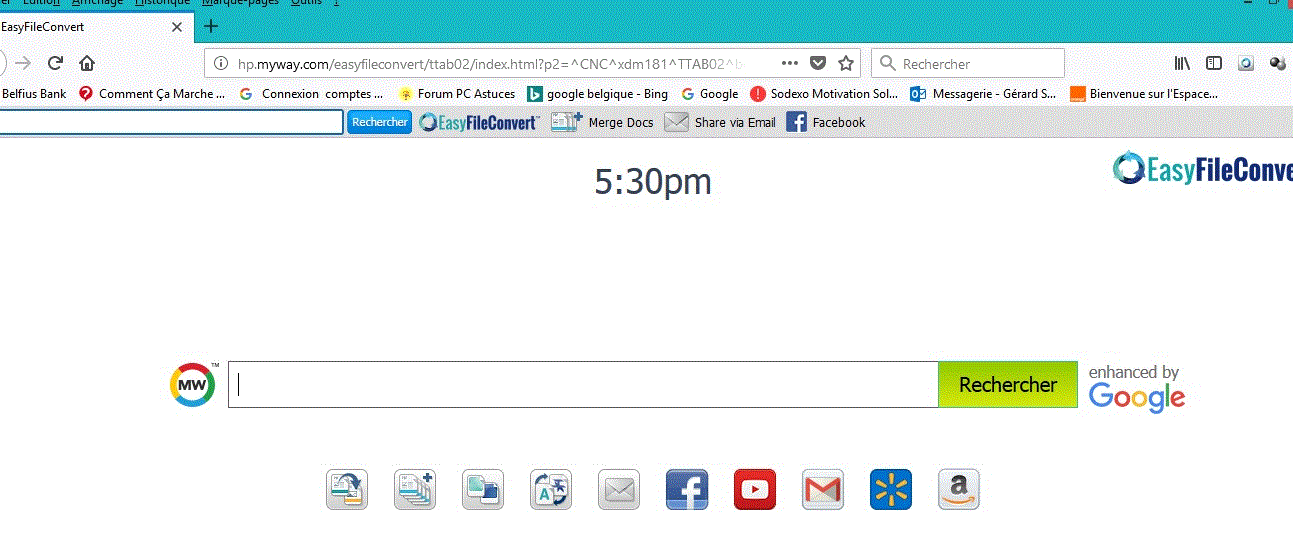
Task: Bookmark this page with the star
Action: pyautogui.click(x=846, y=63)
